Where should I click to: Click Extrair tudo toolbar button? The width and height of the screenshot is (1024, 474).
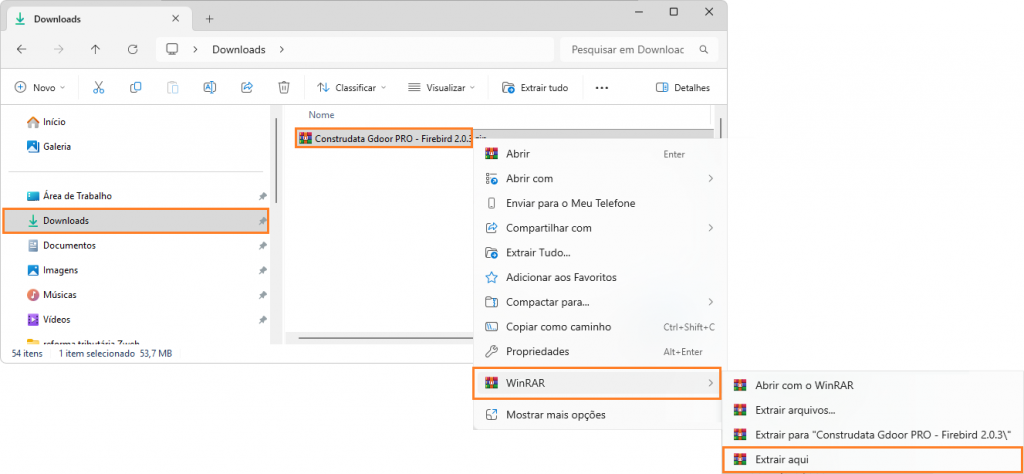pyautogui.click(x=535, y=87)
